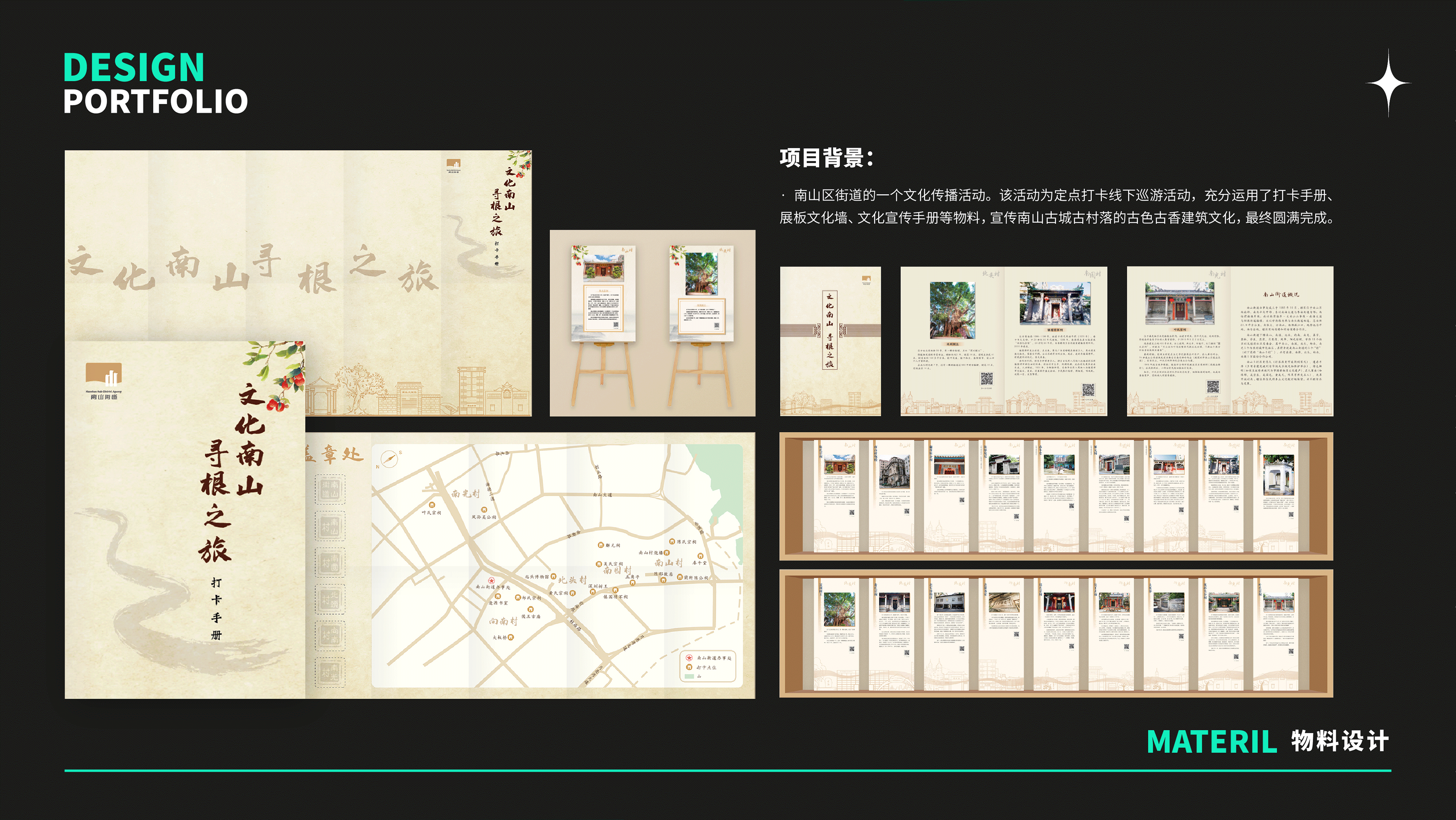Viewport: 1456px width, 820px height.
Task: Click the red star marking 南山街道办事处
Action: (492, 581)
